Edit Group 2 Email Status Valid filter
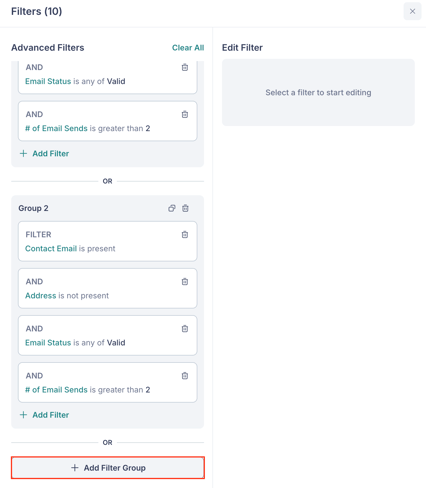Image resolution: width=426 pixels, height=488 pixels. 108,335
